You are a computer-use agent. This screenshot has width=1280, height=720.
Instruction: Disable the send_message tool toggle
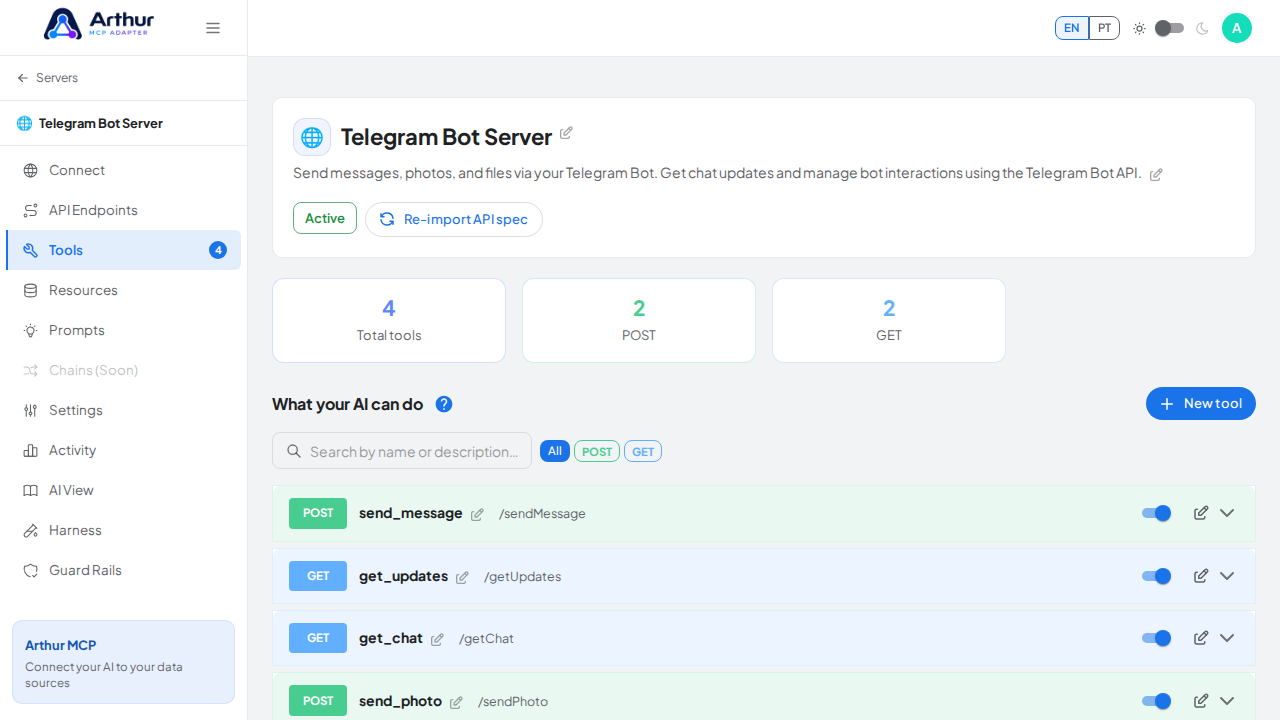click(x=1156, y=513)
